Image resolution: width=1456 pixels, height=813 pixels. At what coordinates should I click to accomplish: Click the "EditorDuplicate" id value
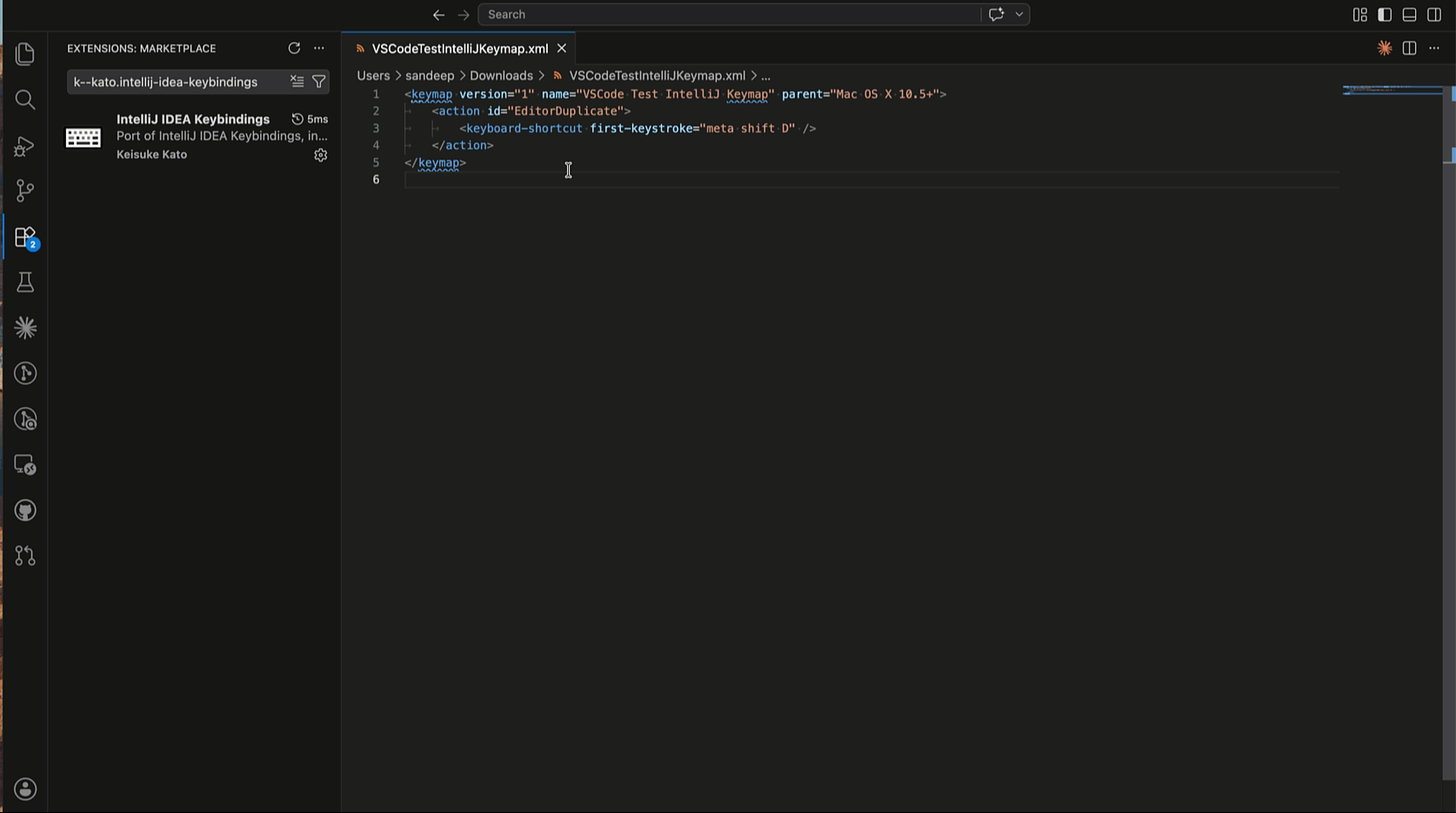566,111
